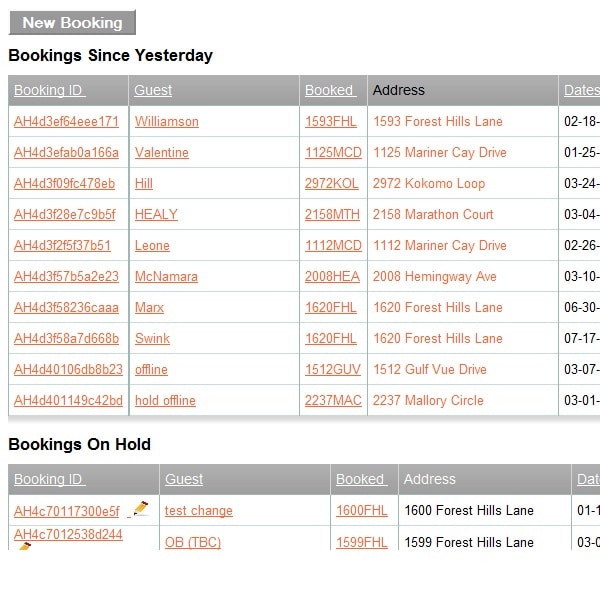The image size is (600, 600).
Task: Open booking AH4d3ef64eee171
Action: point(67,122)
